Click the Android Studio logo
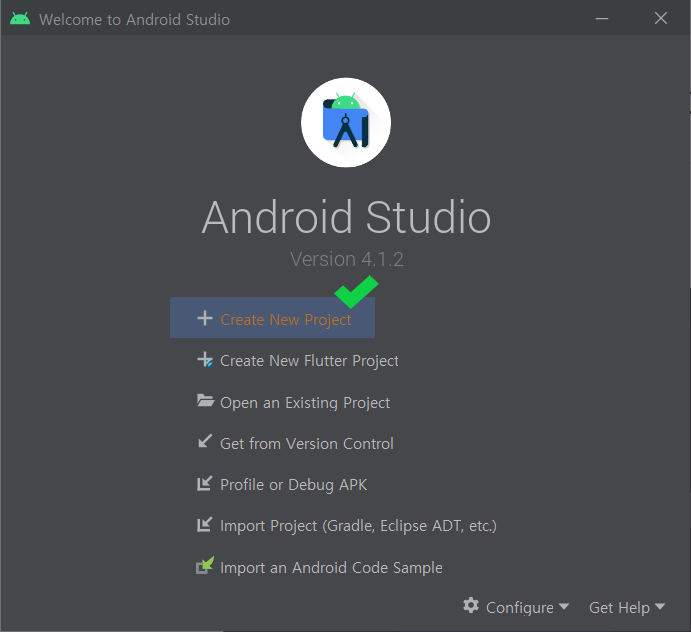Viewport: 691px width, 632px height. 346,123
